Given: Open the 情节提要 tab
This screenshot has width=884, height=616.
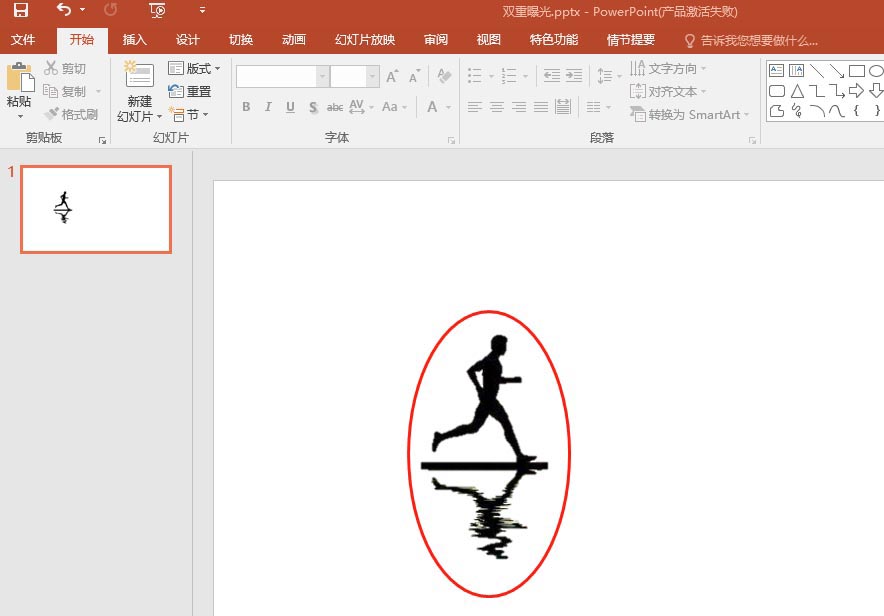Looking at the screenshot, I should (x=631, y=40).
